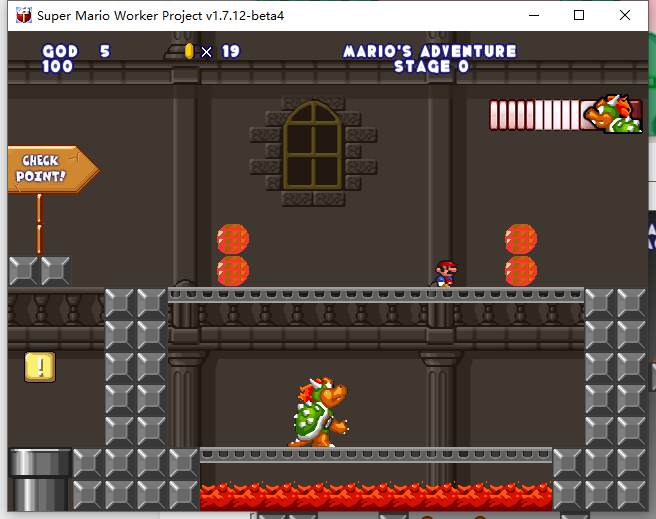
Task: Click the lower red orb right of Mario
Action: 521,270
